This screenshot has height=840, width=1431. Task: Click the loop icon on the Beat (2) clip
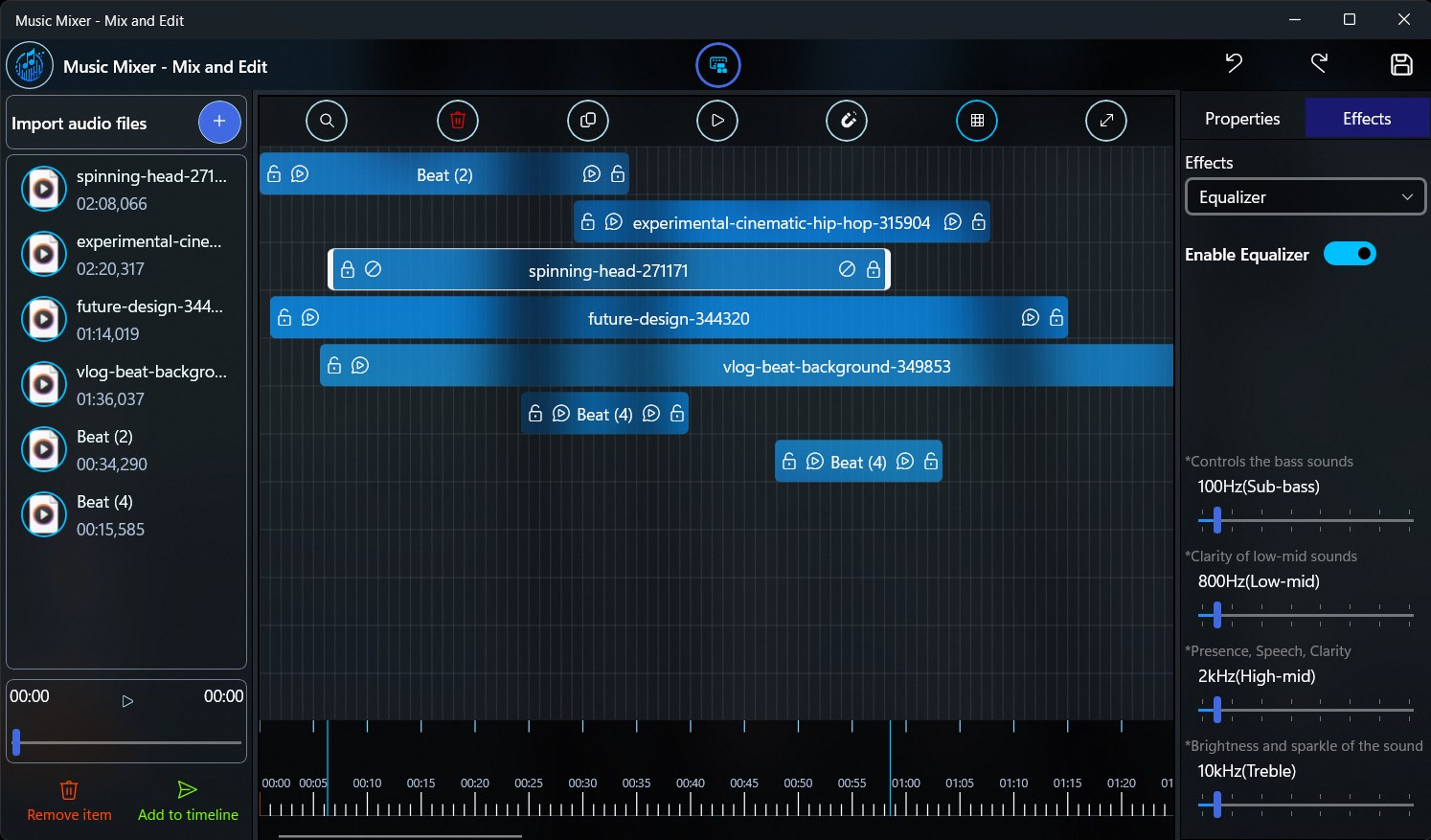[300, 173]
